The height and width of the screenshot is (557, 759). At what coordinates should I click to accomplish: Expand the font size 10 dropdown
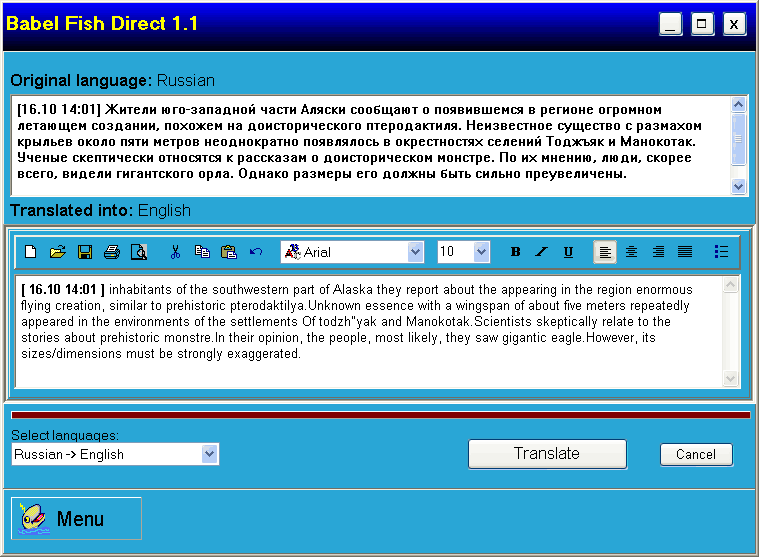pyautogui.click(x=481, y=252)
